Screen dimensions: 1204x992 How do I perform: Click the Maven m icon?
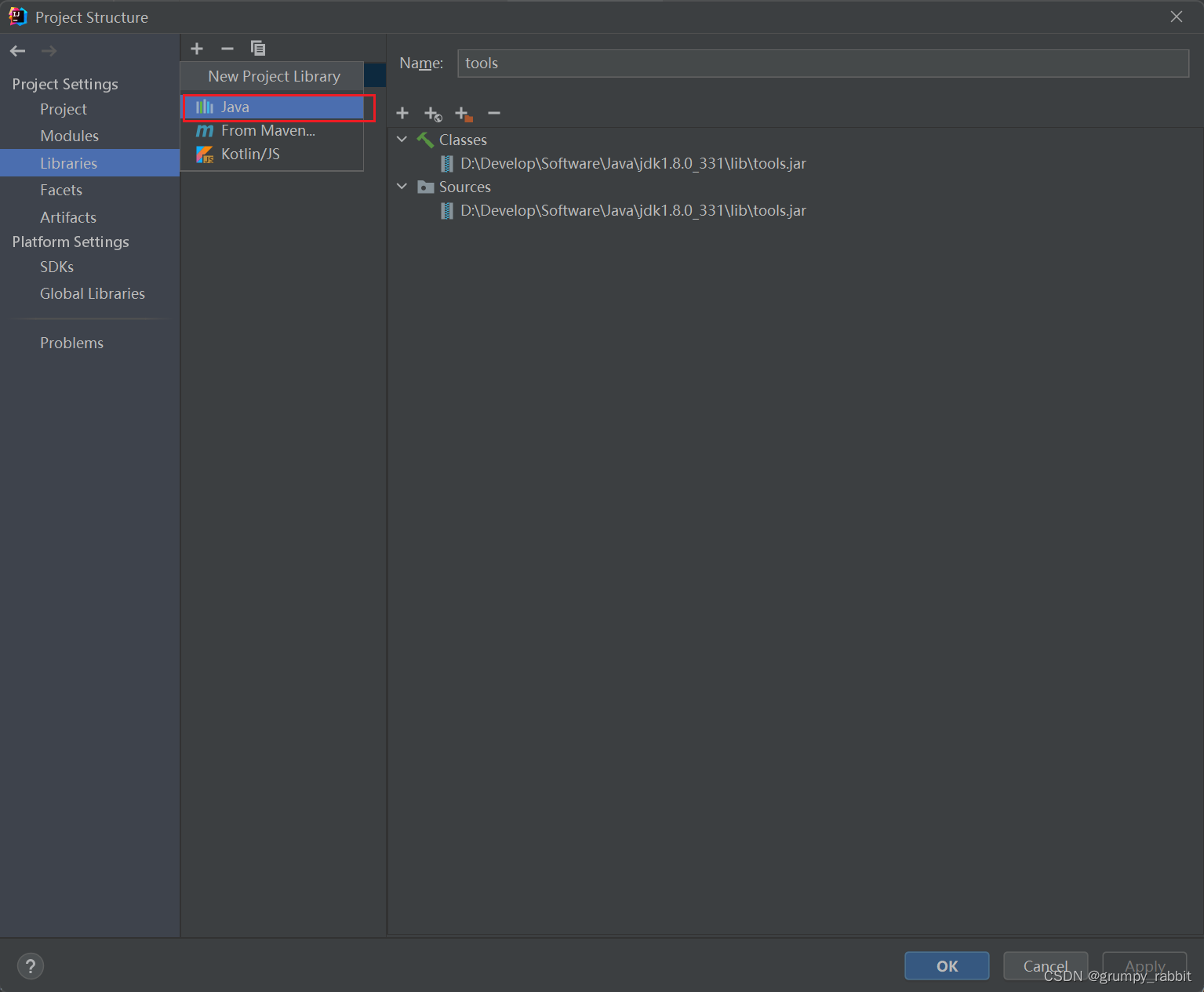[205, 130]
